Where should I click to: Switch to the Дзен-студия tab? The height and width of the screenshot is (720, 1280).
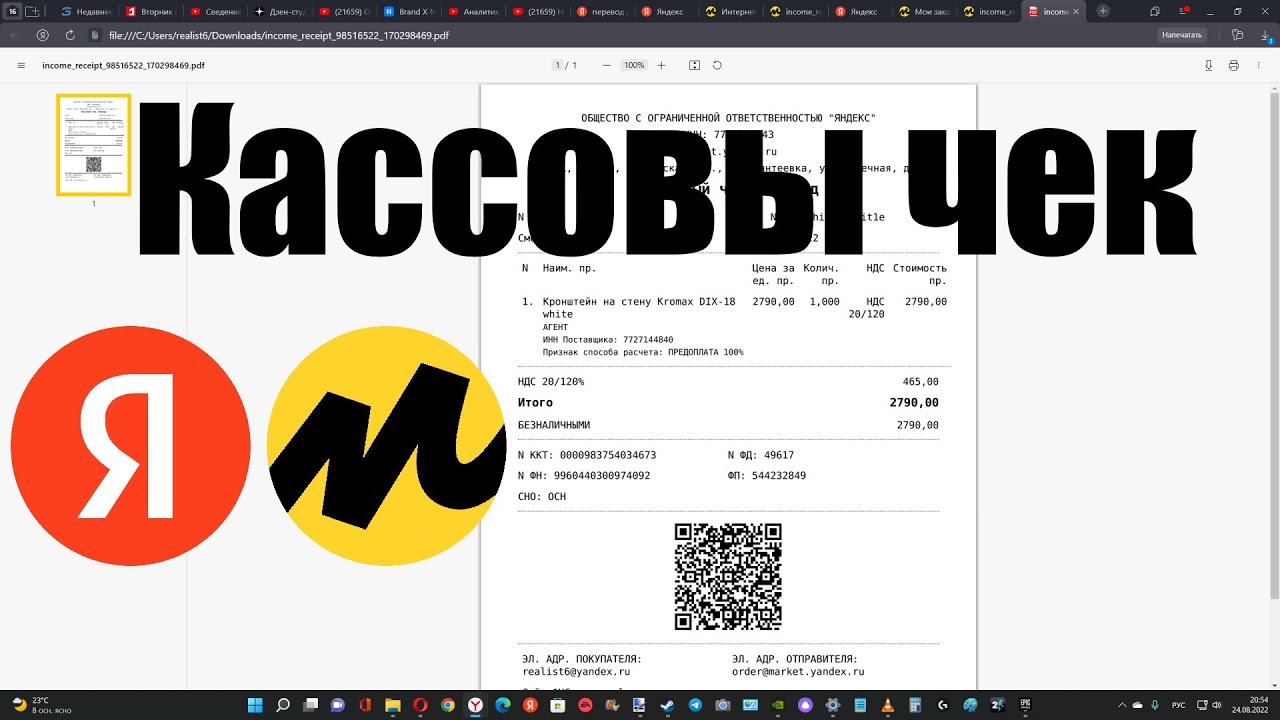click(x=279, y=11)
